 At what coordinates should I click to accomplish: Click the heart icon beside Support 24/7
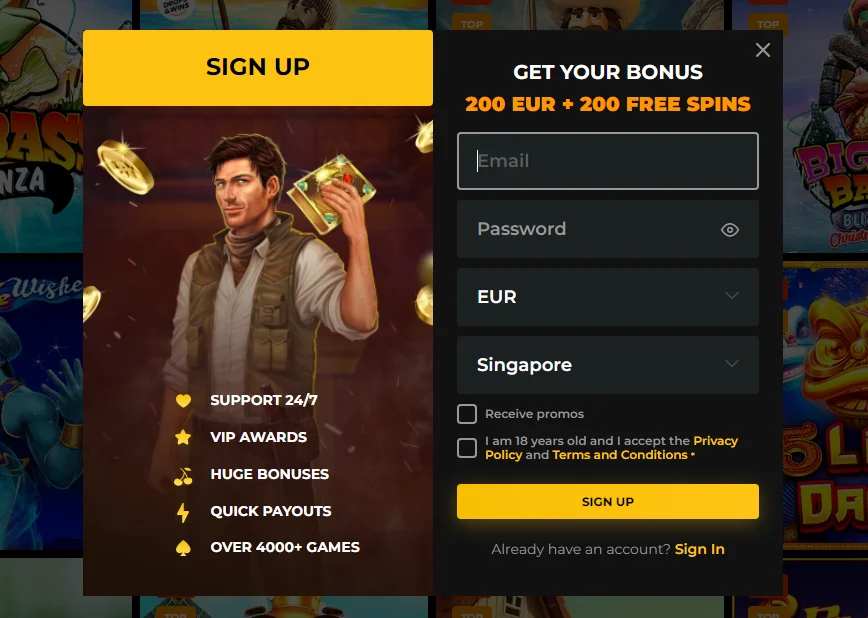(x=183, y=400)
